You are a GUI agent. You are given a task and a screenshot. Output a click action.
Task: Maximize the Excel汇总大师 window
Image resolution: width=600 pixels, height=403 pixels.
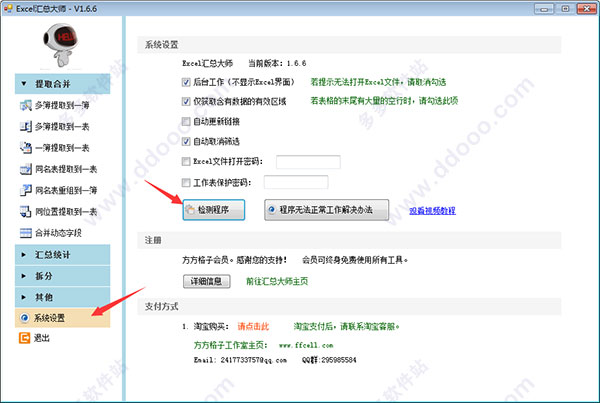(x=565, y=8)
